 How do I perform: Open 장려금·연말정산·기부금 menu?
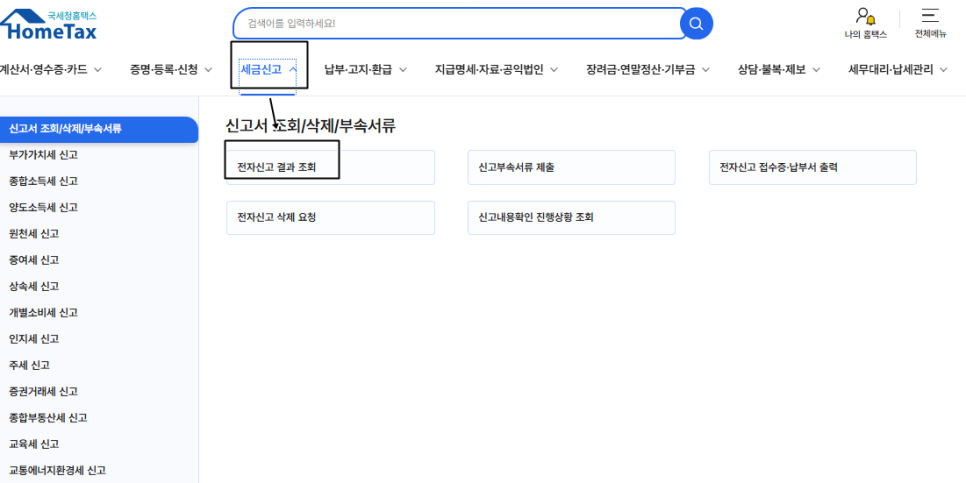point(641,70)
